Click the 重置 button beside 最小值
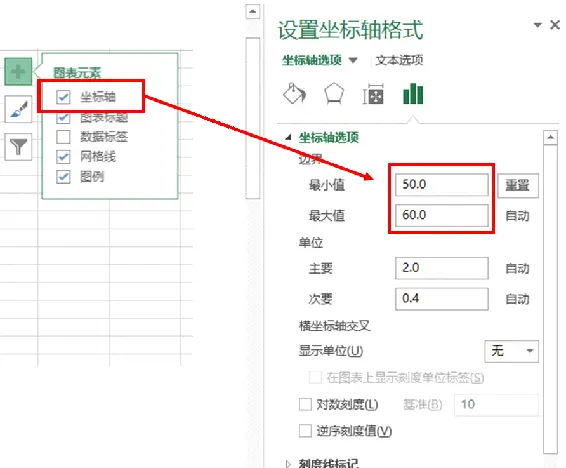Screen dimensions: 566x468 518,185
